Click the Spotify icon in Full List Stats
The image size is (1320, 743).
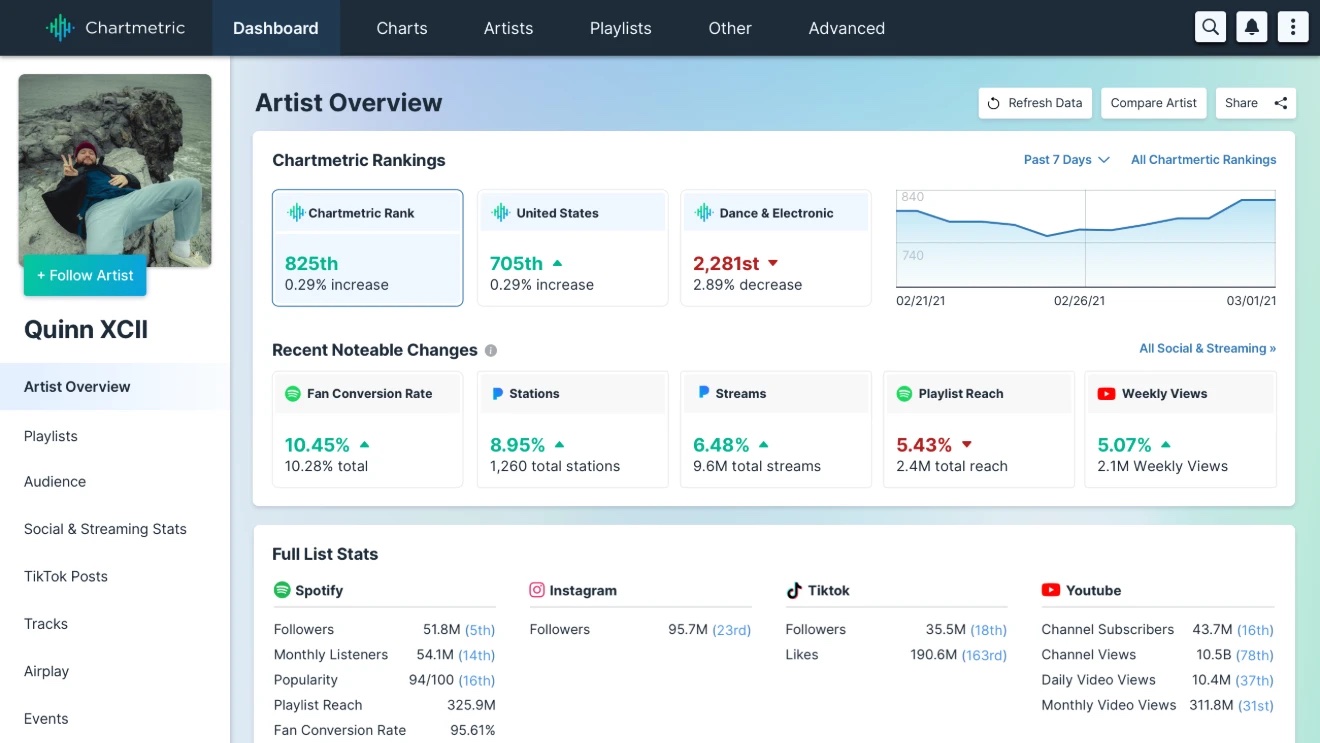coord(282,590)
